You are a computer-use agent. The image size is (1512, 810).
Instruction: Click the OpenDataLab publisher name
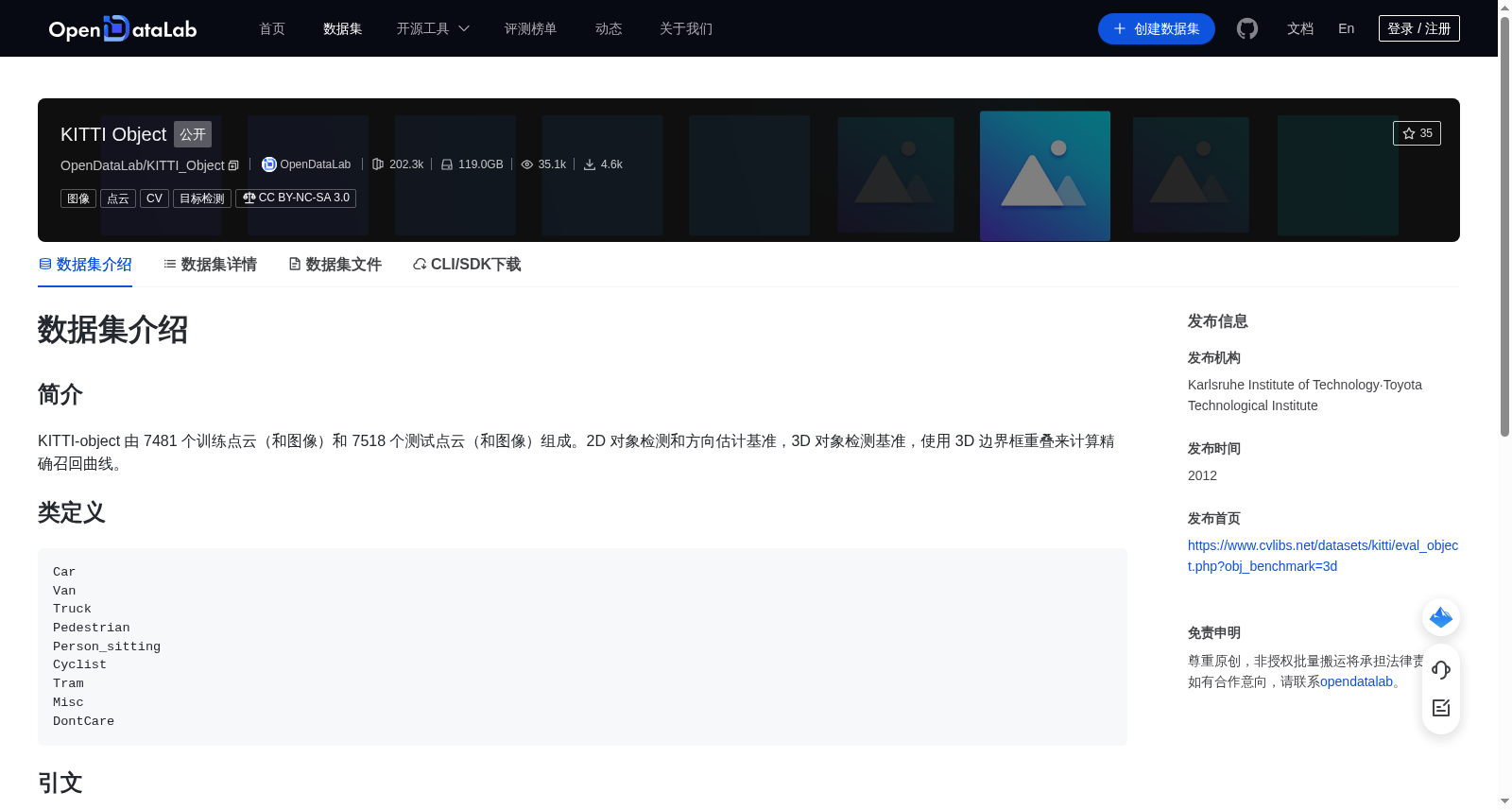pos(316,164)
